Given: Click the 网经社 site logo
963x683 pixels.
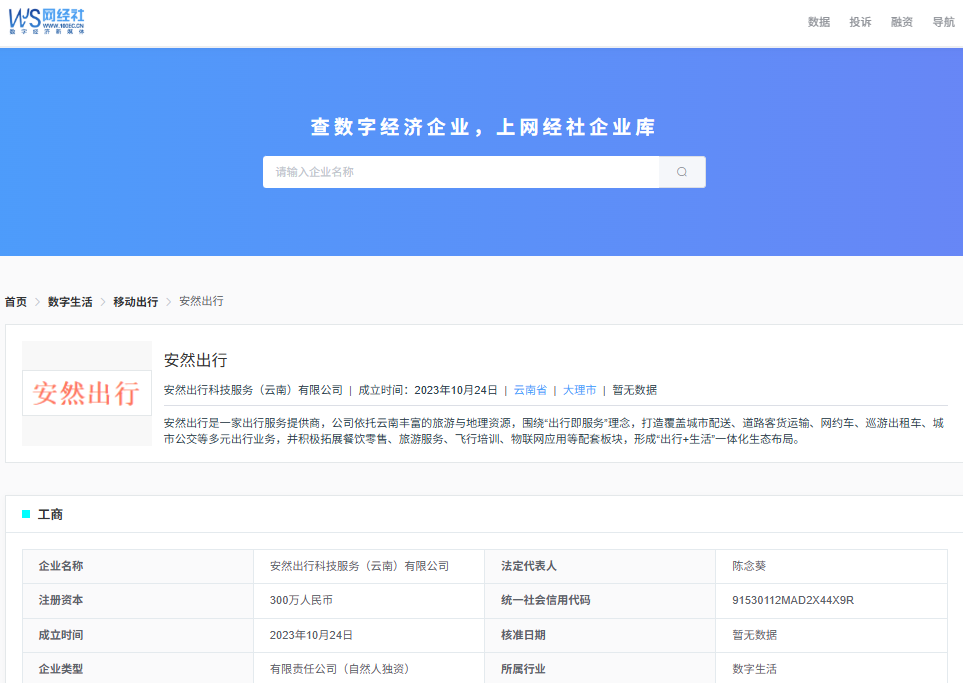Looking at the screenshot, I should tap(47, 21).
